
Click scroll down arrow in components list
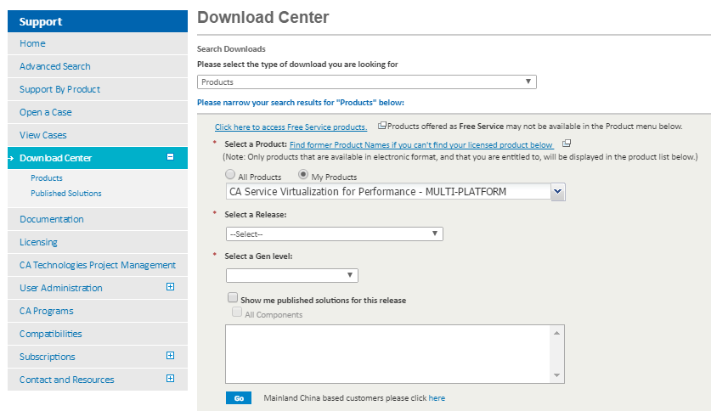pos(557,375)
